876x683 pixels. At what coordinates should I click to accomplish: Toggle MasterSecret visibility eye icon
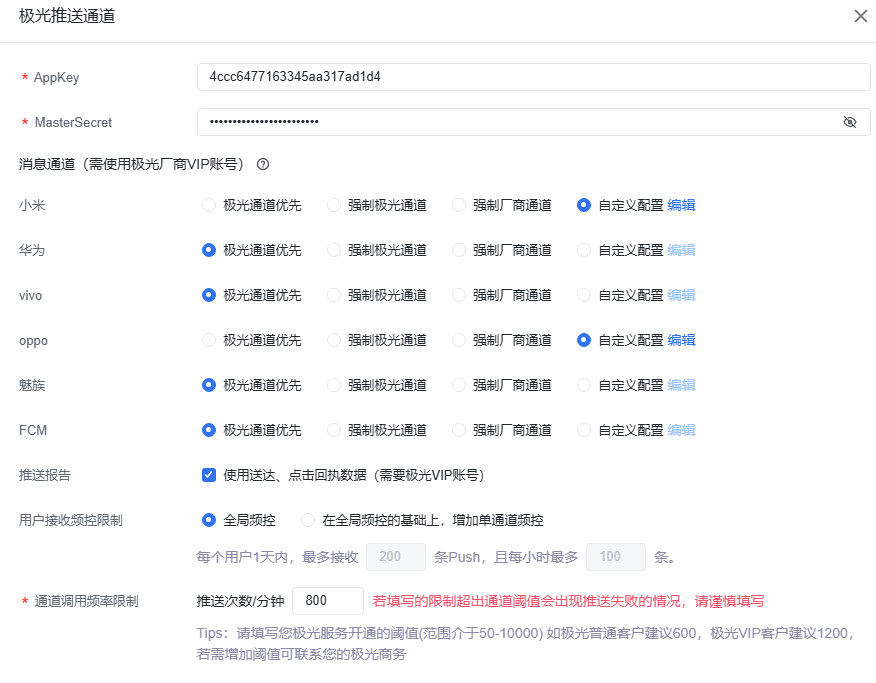click(850, 122)
